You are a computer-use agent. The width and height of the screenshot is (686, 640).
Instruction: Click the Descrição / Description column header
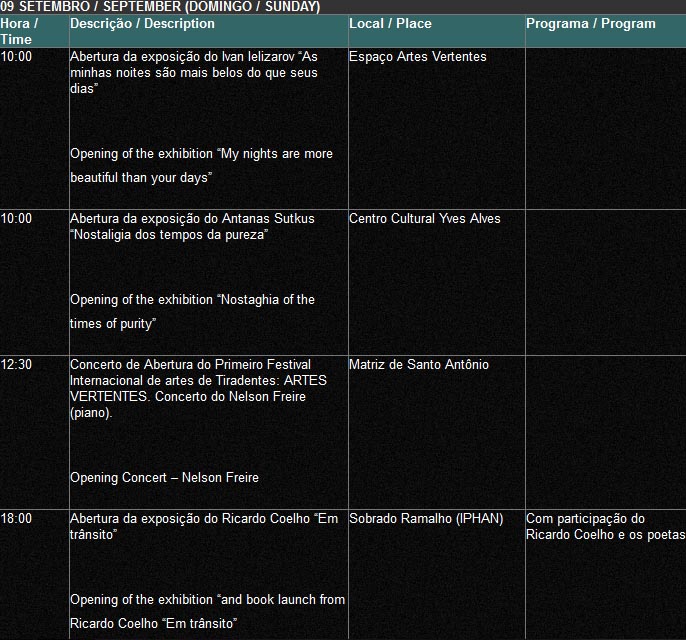pos(142,23)
